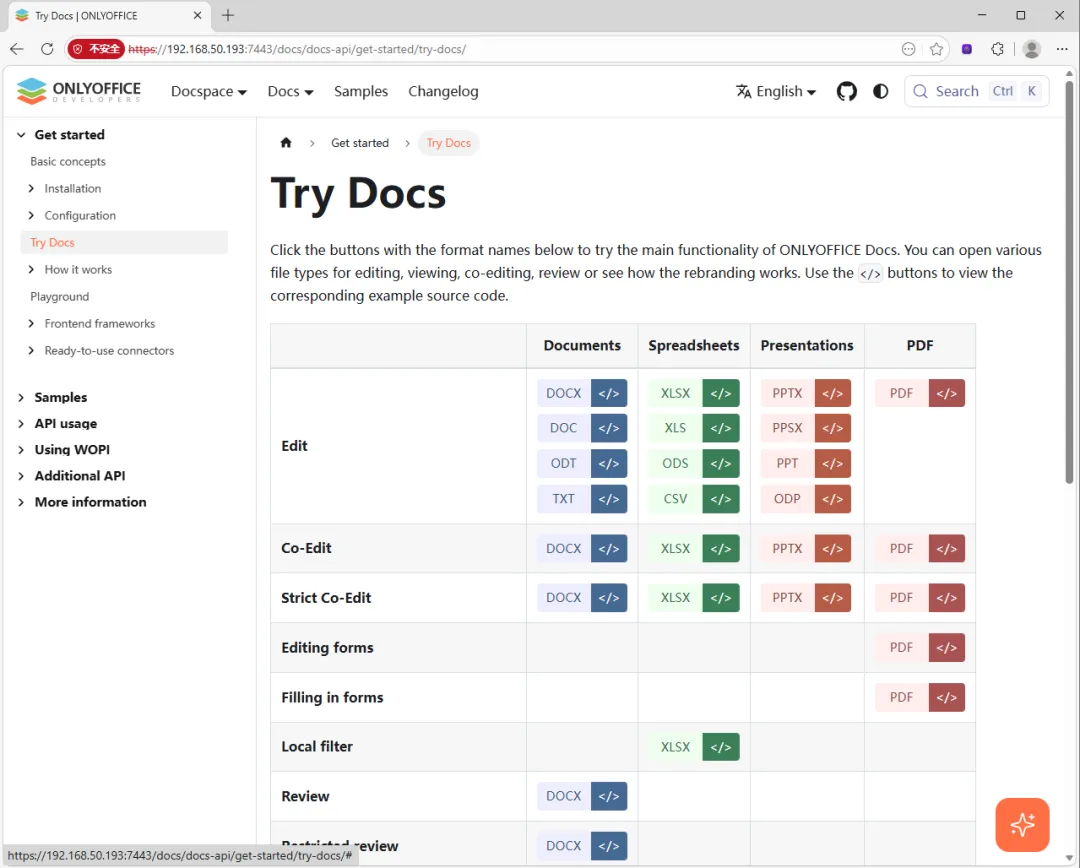View source code for Edit PDF
The width and height of the screenshot is (1080, 868).
click(x=946, y=393)
